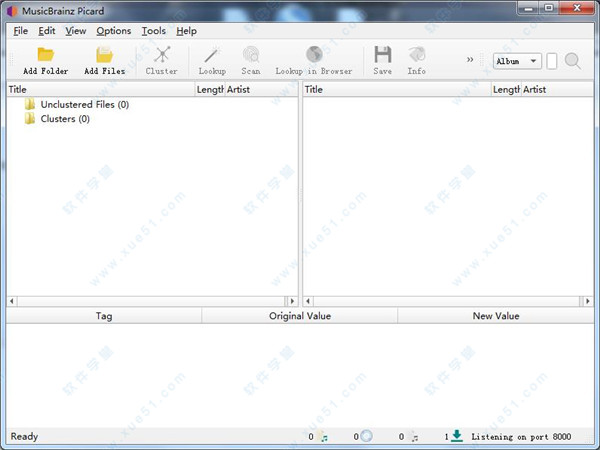
Task: Expand the toolbar overflow chevron
Action: point(470,59)
